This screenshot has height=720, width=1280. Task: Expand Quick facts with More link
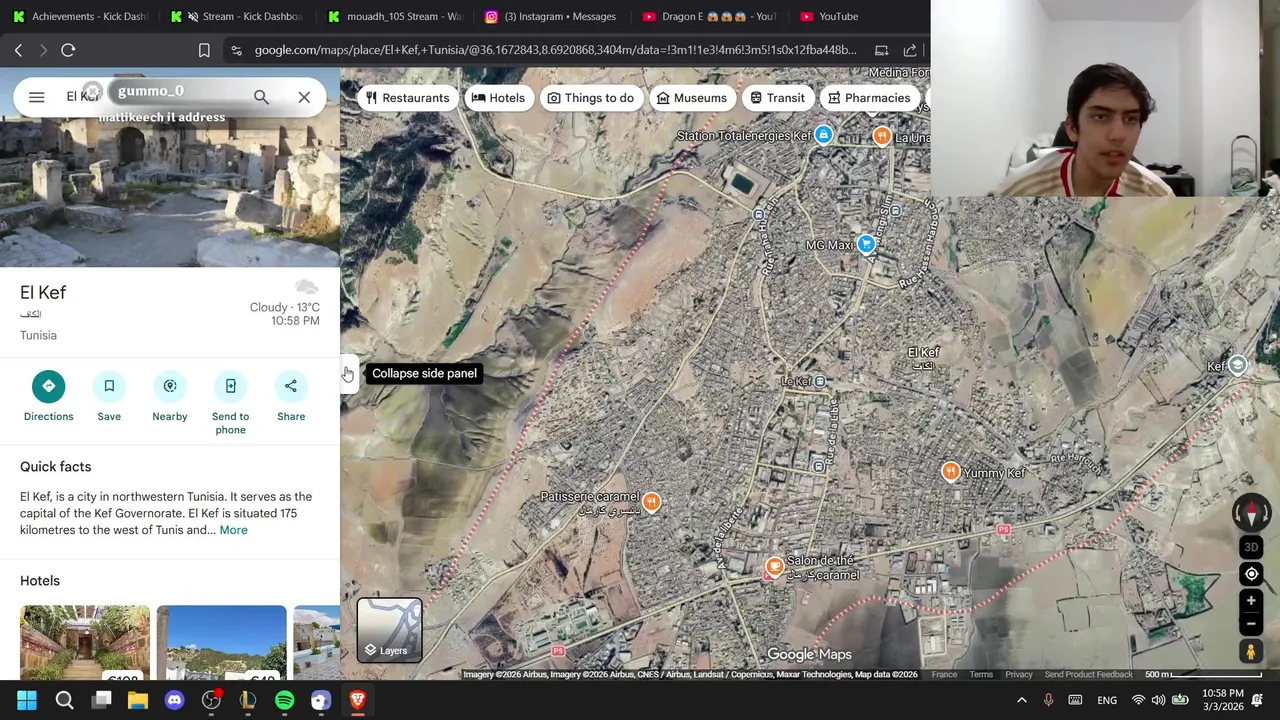tap(233, 530)
